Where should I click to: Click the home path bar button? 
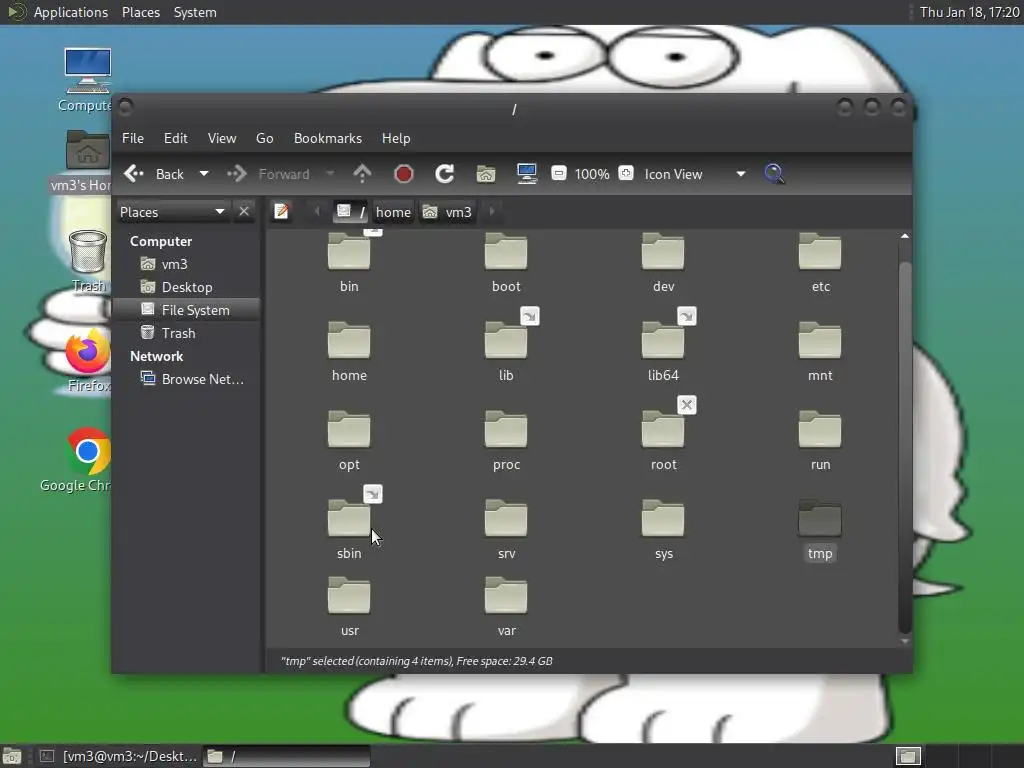(393, 212)
